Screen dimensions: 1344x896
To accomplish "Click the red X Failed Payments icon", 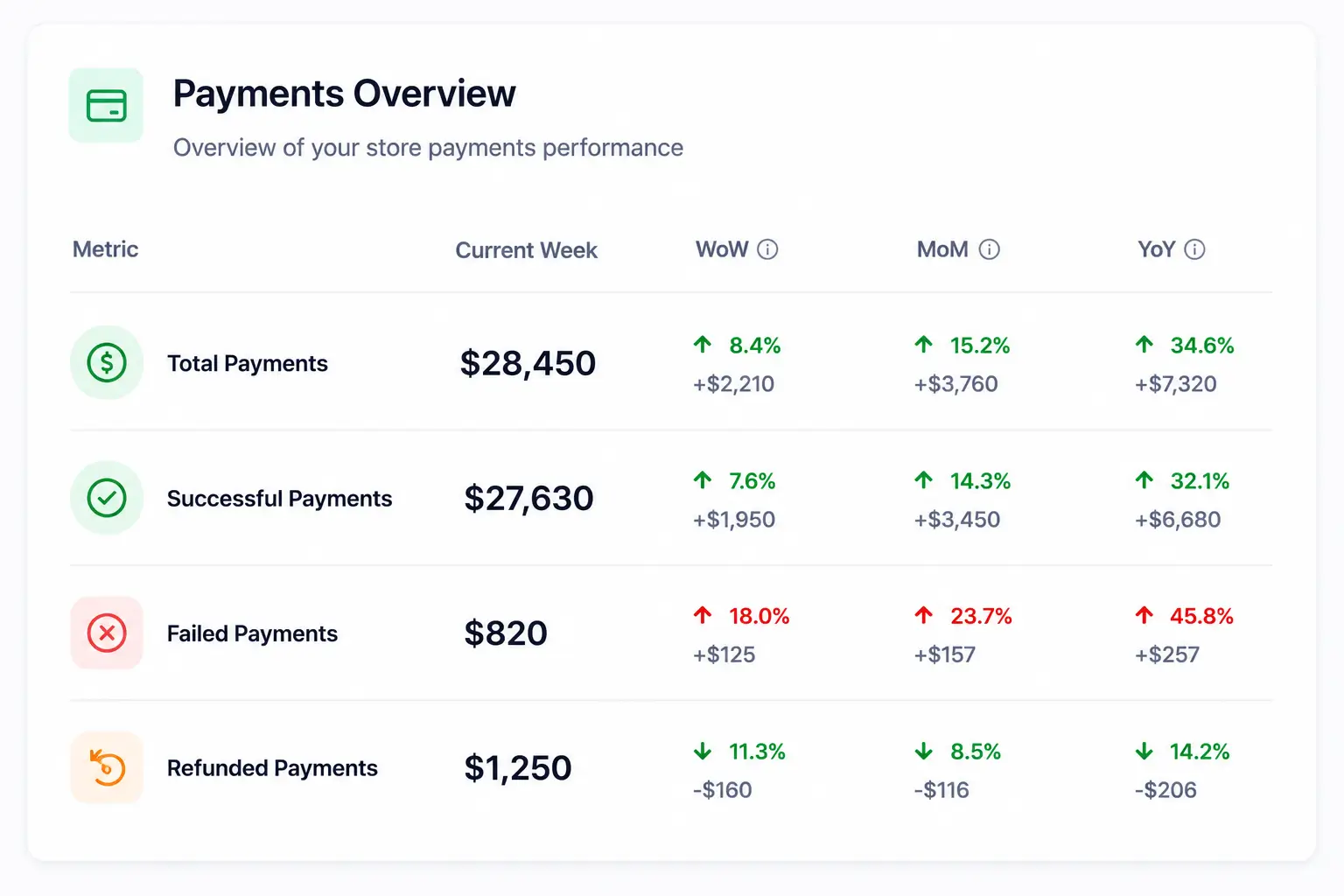I will pyautogui.click(x=107, y=633).
